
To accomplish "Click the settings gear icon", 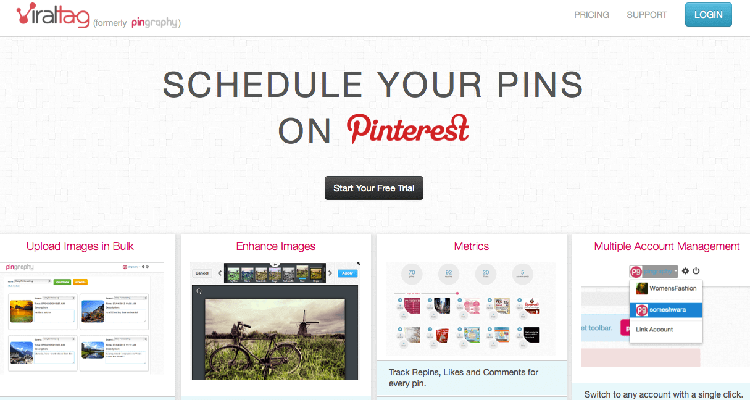I will pyautogui.click(x=684, y=271).
